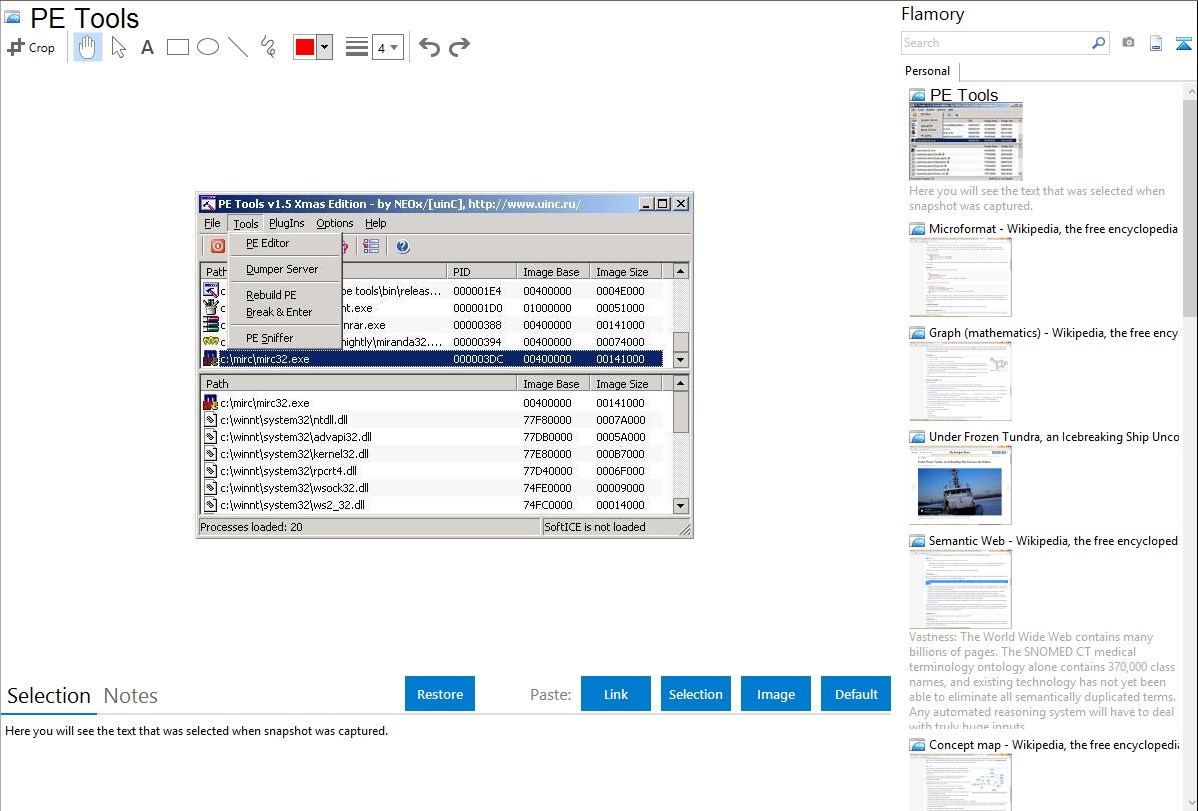Select the wsock32.dll module row
Viewport: 1198px width, 811px height.
432,488
